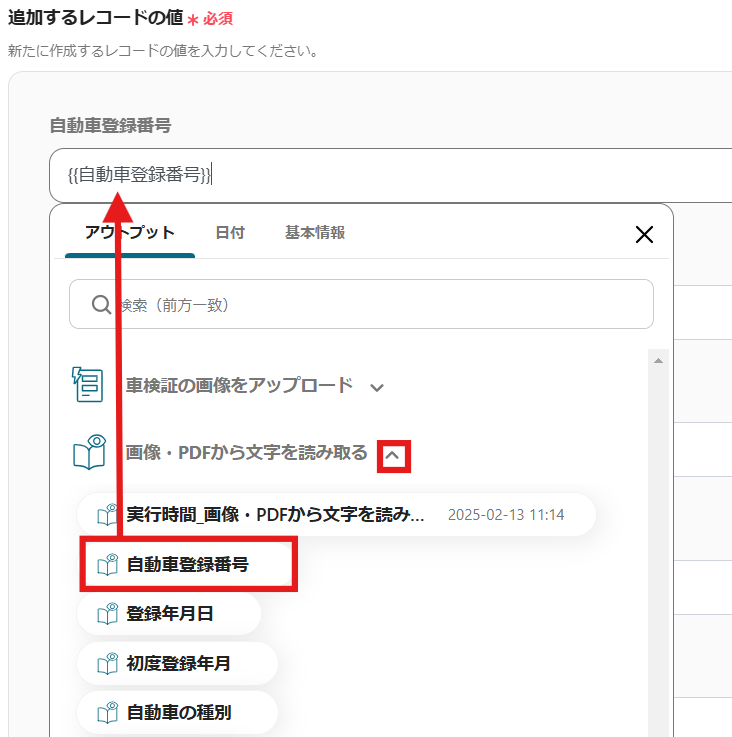This screenshot has height=737, width=732.
Task: Open the 基本情報 tab
Action: (x=315, y=232)
